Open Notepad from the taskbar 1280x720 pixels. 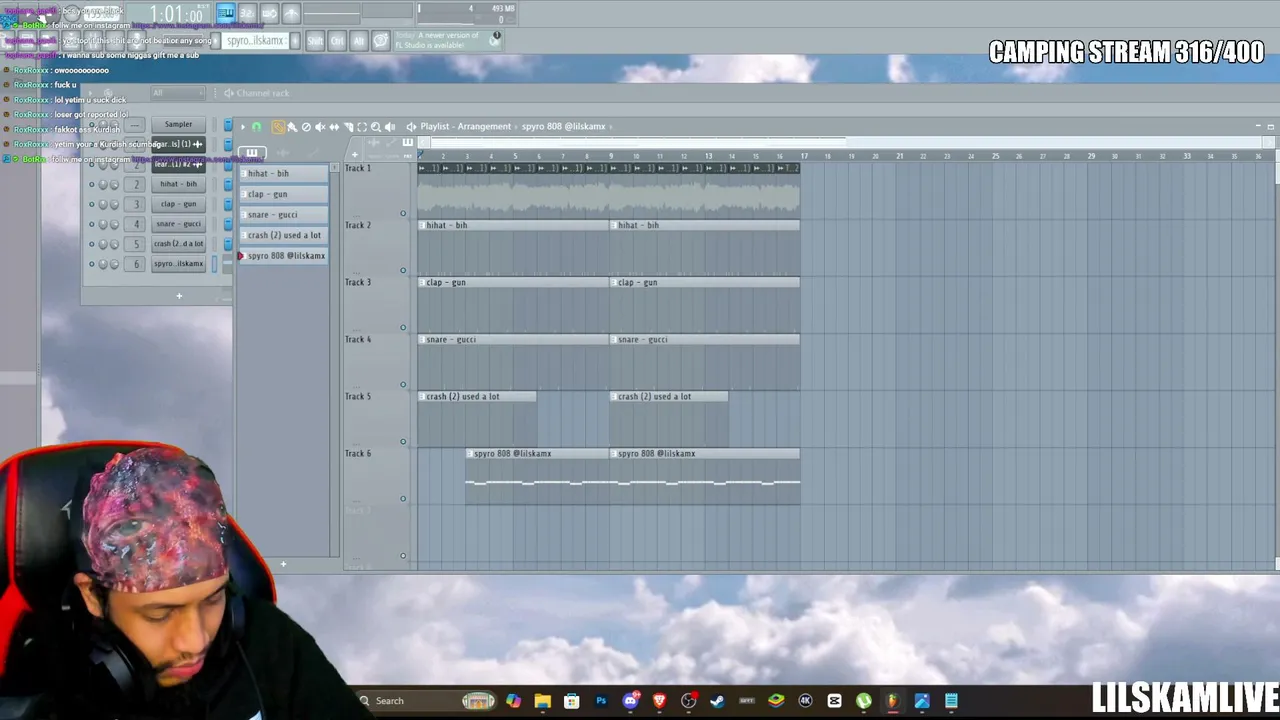click(951, 701)
